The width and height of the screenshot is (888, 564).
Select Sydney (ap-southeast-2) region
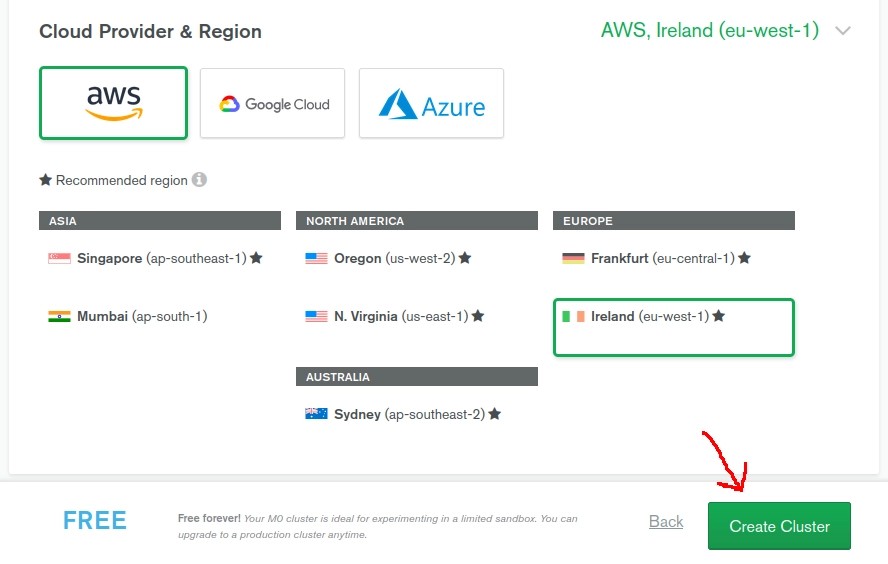tap(417, 414)
